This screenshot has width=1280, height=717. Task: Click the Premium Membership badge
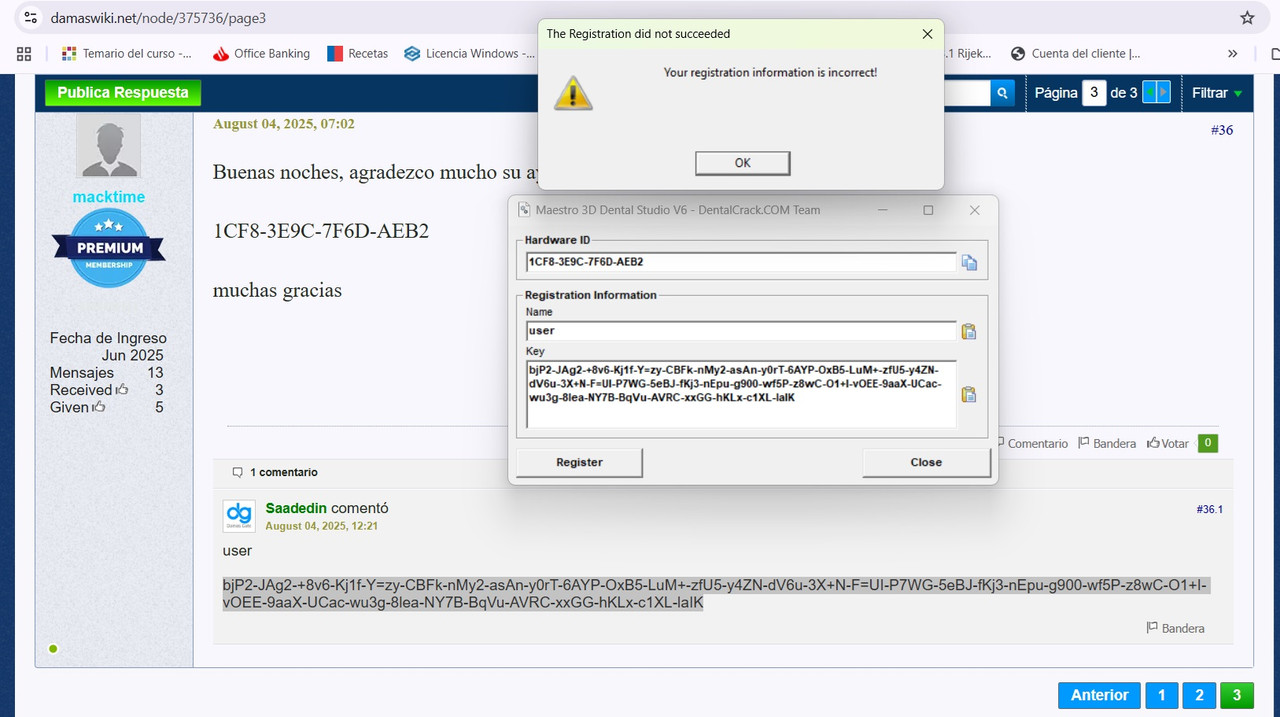(110, 248)
